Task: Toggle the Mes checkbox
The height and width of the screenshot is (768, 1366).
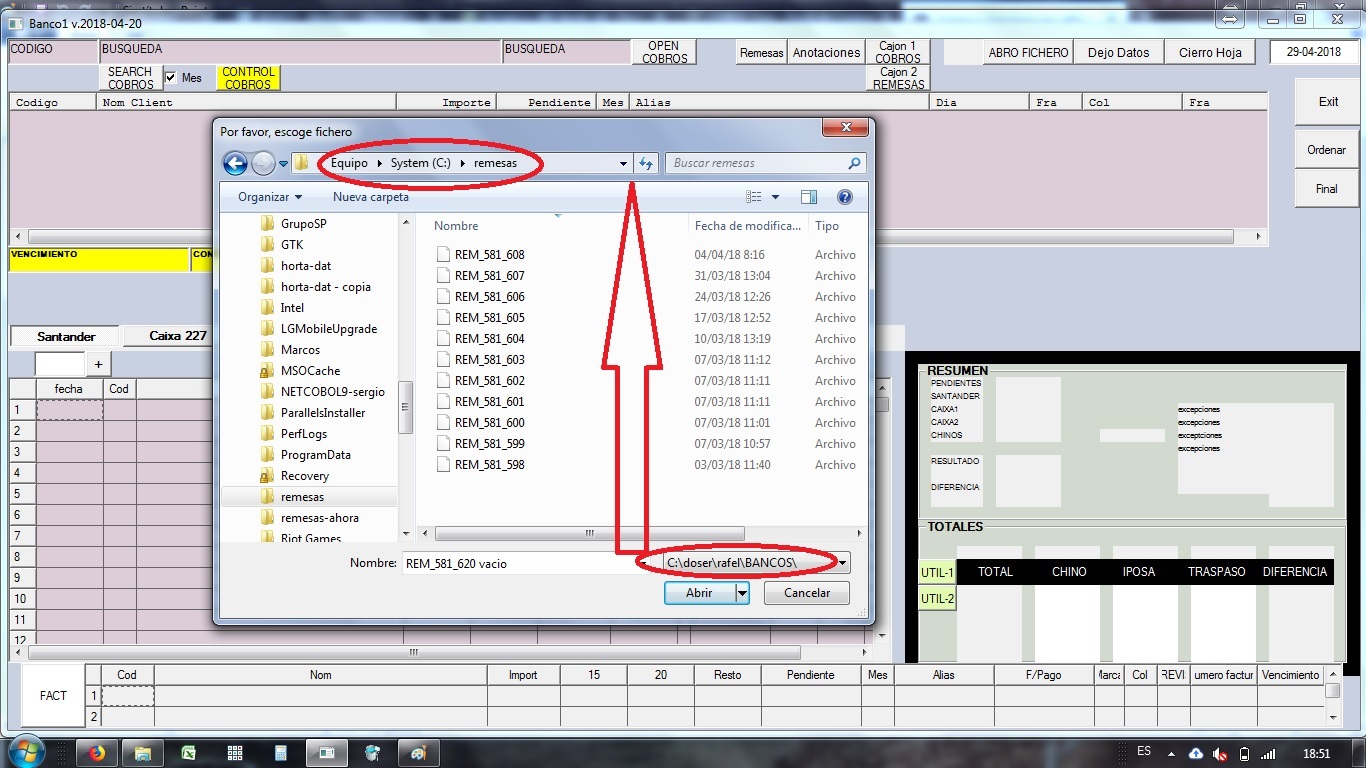Action: click(x=170, y=78)
